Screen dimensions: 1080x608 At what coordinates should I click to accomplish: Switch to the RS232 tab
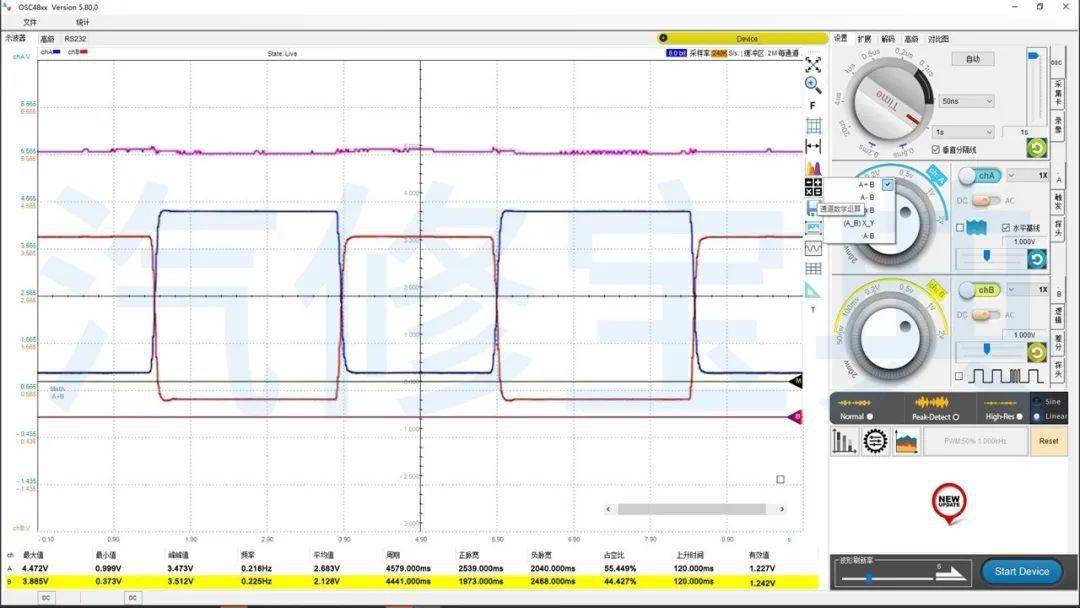[x=75, y=39]
